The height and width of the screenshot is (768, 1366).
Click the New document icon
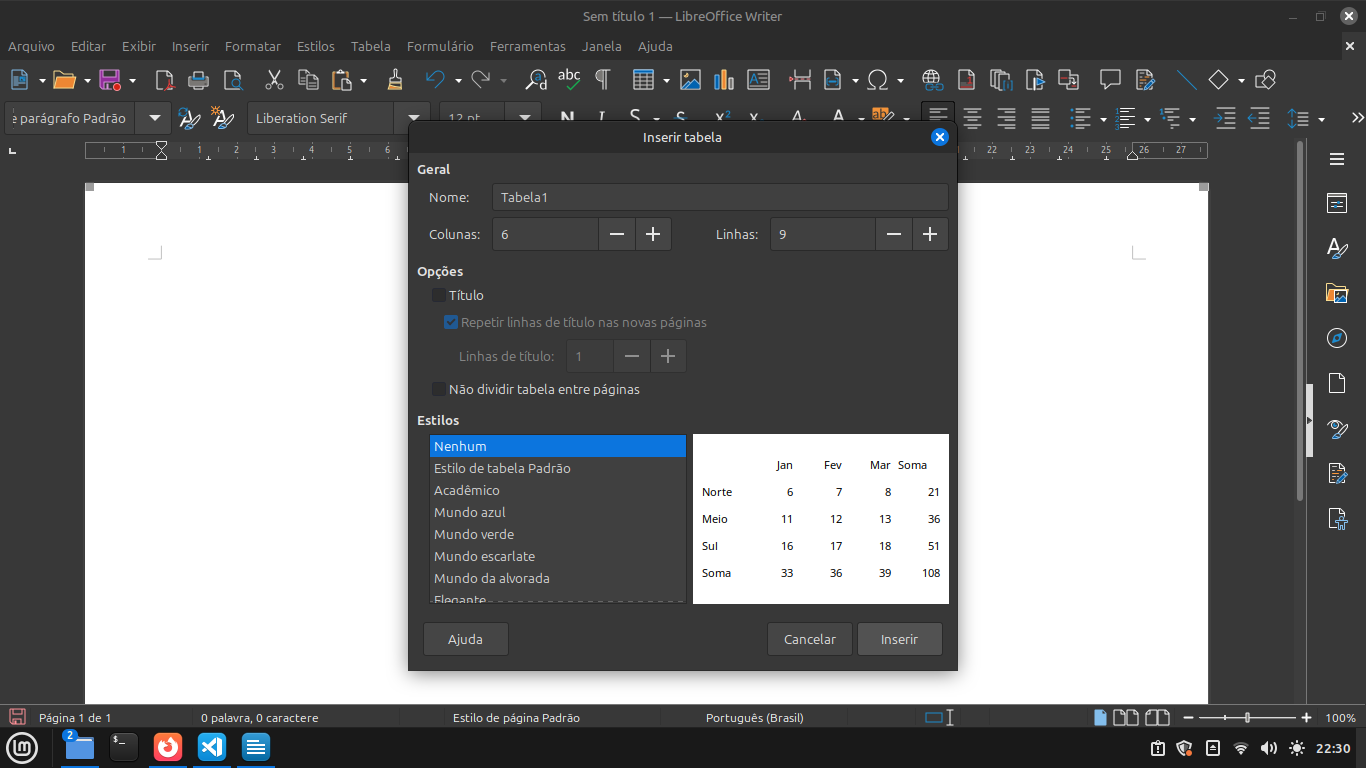pyautogui.click(x=19, y=80)
